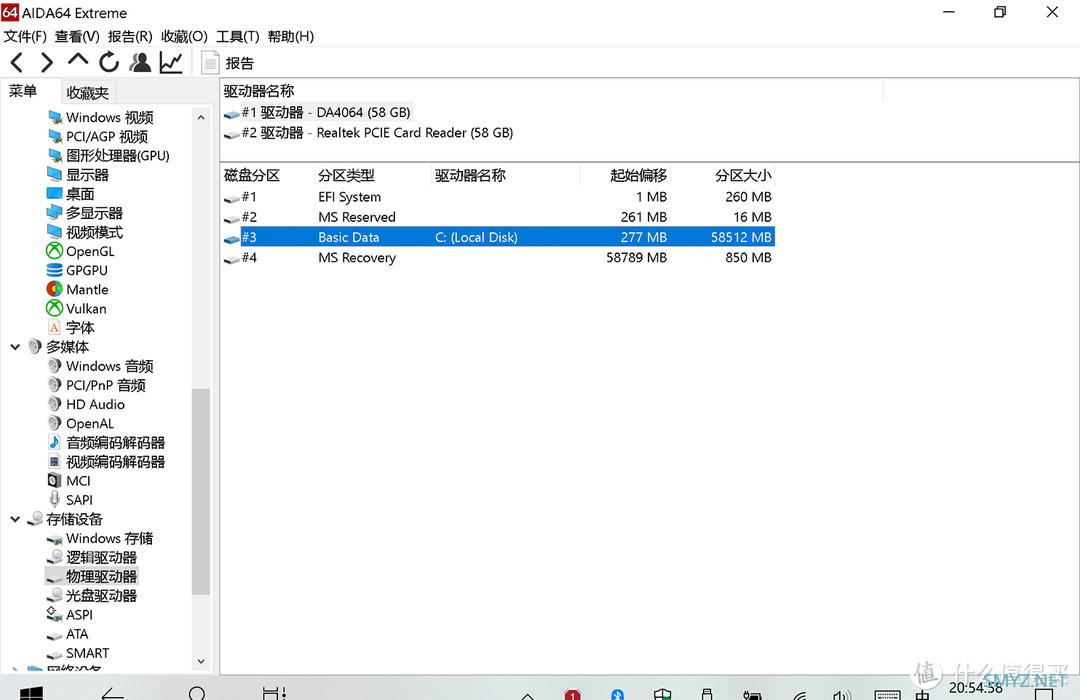1080x700 pixels.
Task: Select partition #3 Basic Data row
Action: coord(498,237)
